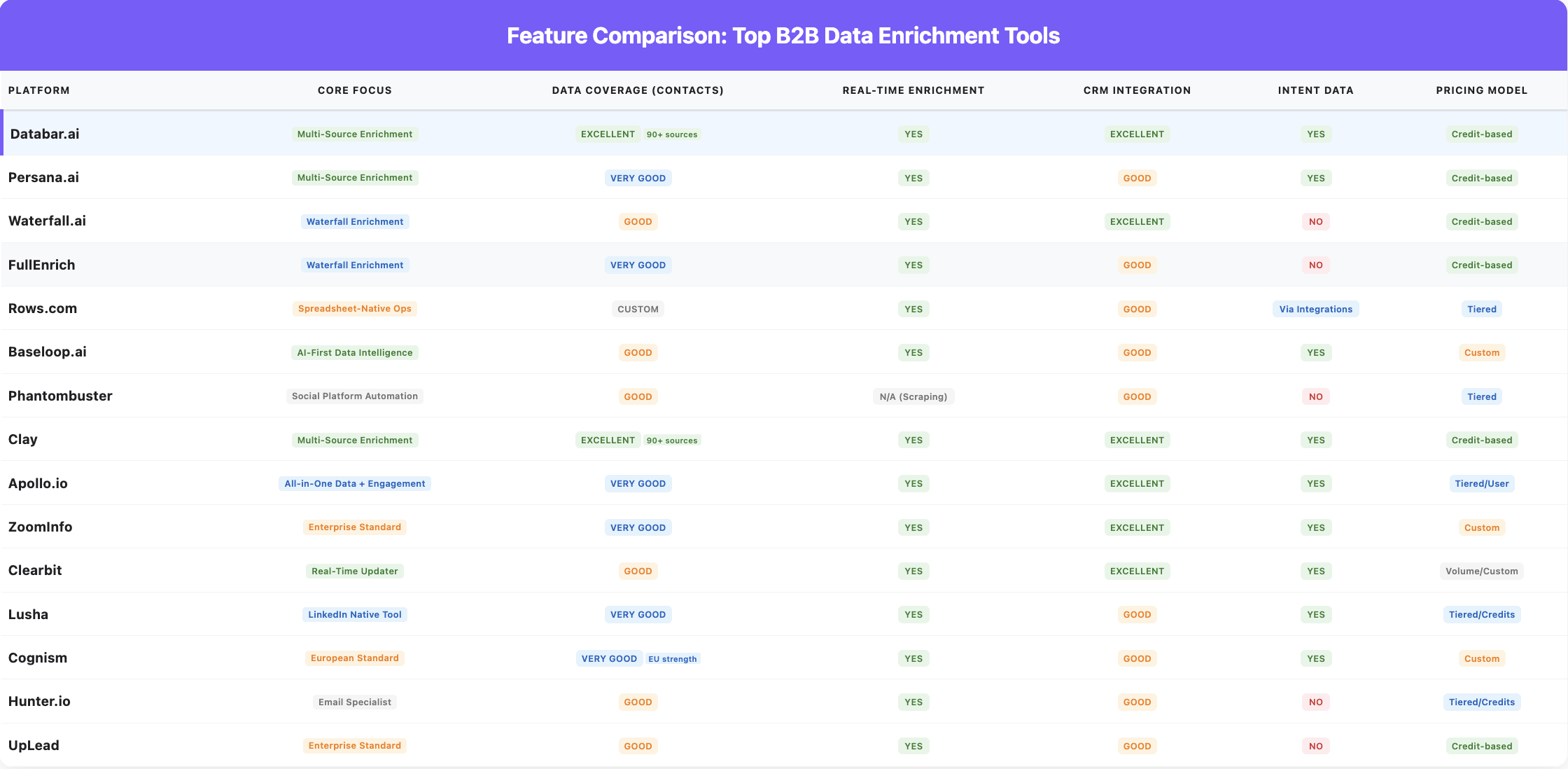The height and width of the screenshot is (769, 1568).
Task: Click Baseloop.ai's Custom pricing badge
Action: point(1482,352)
